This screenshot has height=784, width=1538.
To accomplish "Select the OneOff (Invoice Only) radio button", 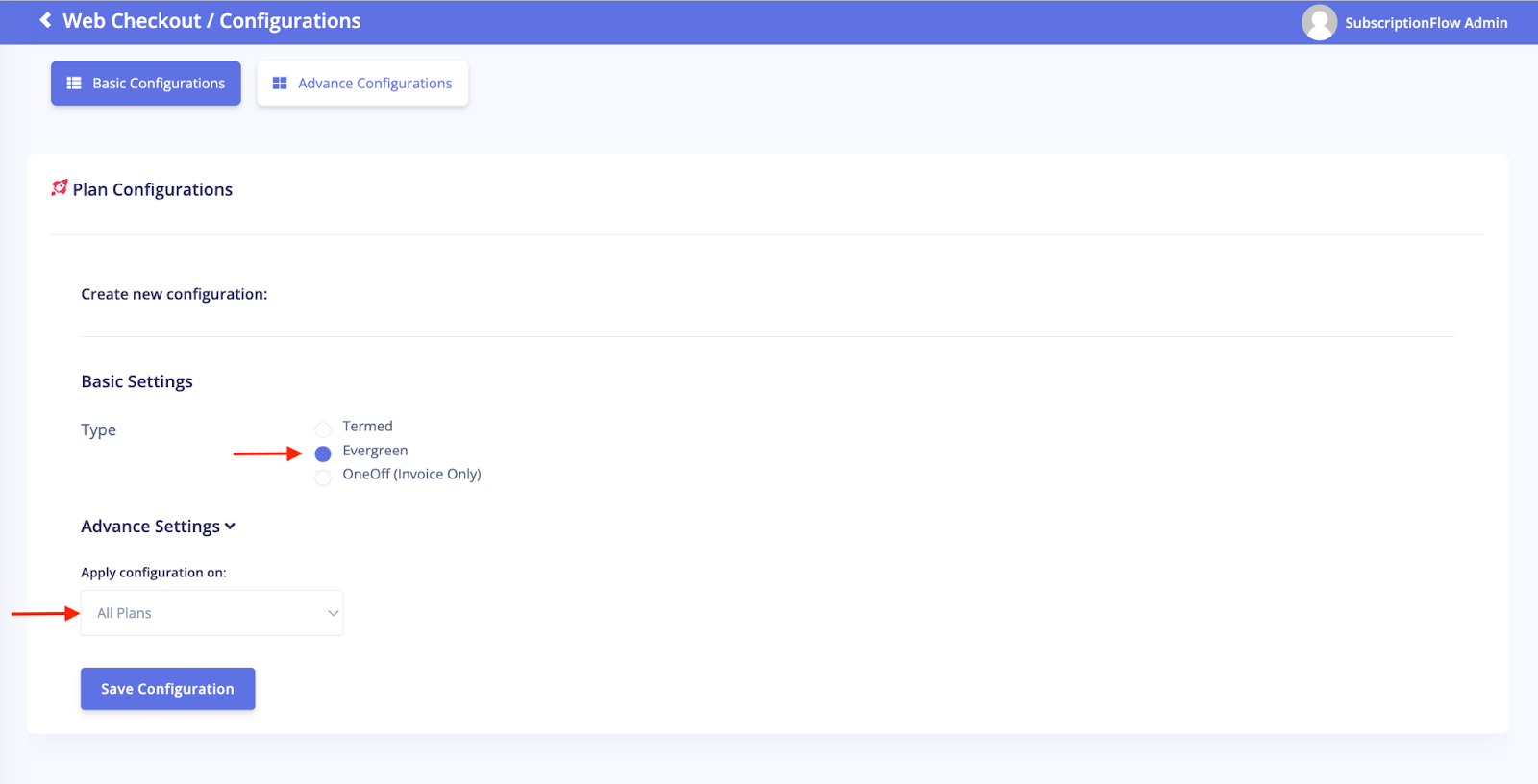I will pyautogui.click(x=323, y=478).
